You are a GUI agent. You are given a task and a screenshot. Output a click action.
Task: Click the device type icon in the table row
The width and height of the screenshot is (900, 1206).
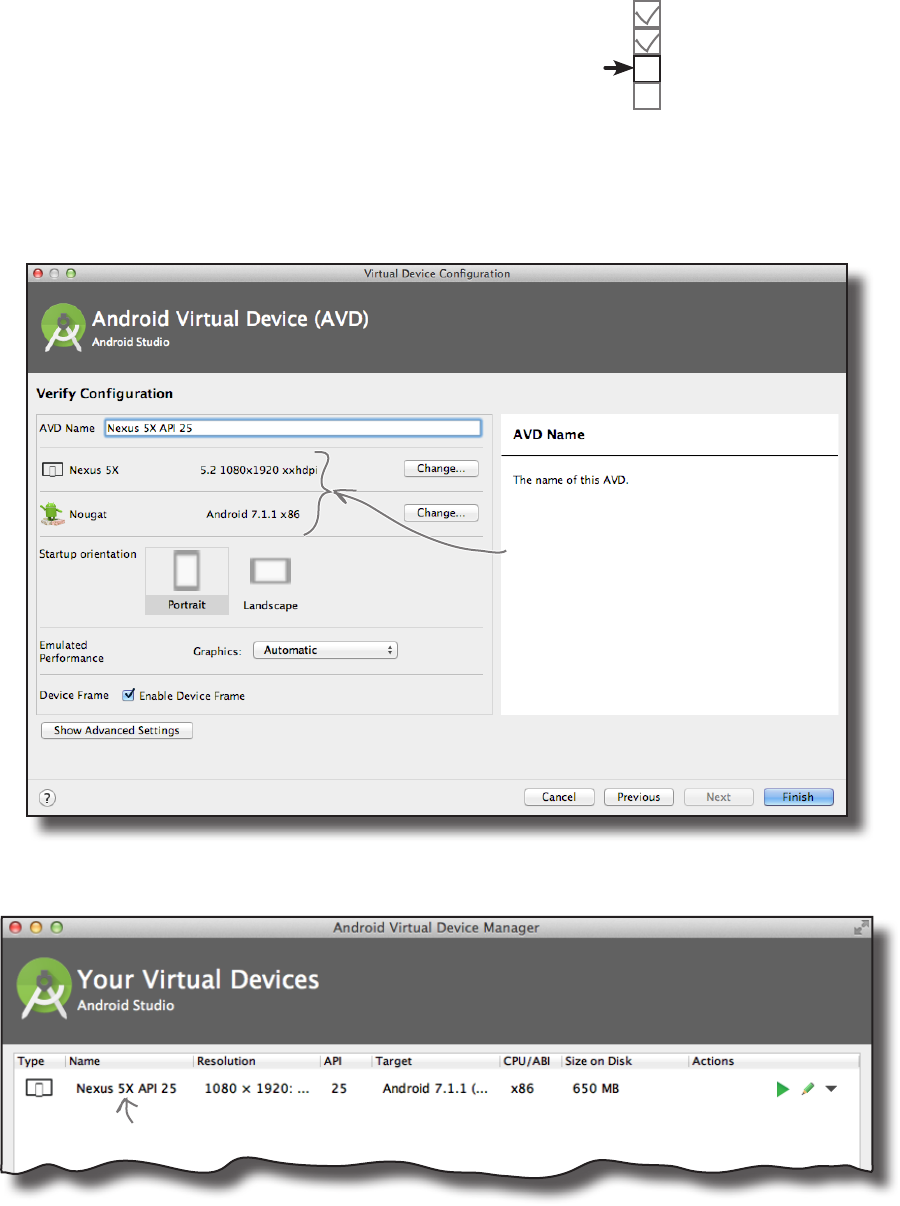pyautogui.click(x=37, y=1088)
